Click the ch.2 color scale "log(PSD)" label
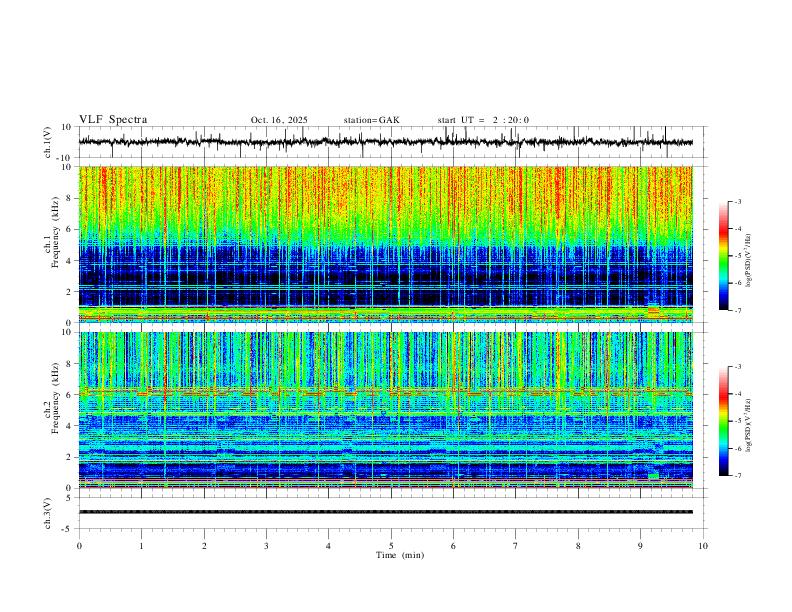The width and height of the screenshot is (792, 612). tap(749, 425)
